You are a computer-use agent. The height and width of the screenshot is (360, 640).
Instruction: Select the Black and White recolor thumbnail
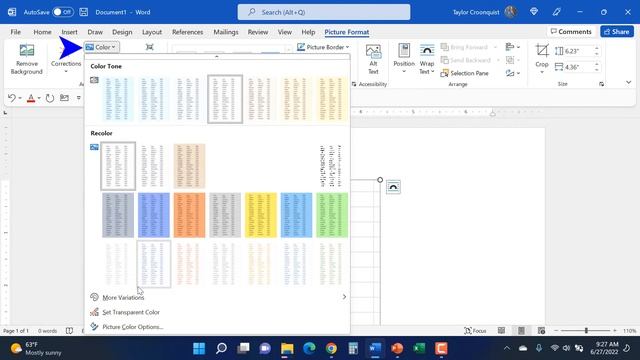point(332,166)
